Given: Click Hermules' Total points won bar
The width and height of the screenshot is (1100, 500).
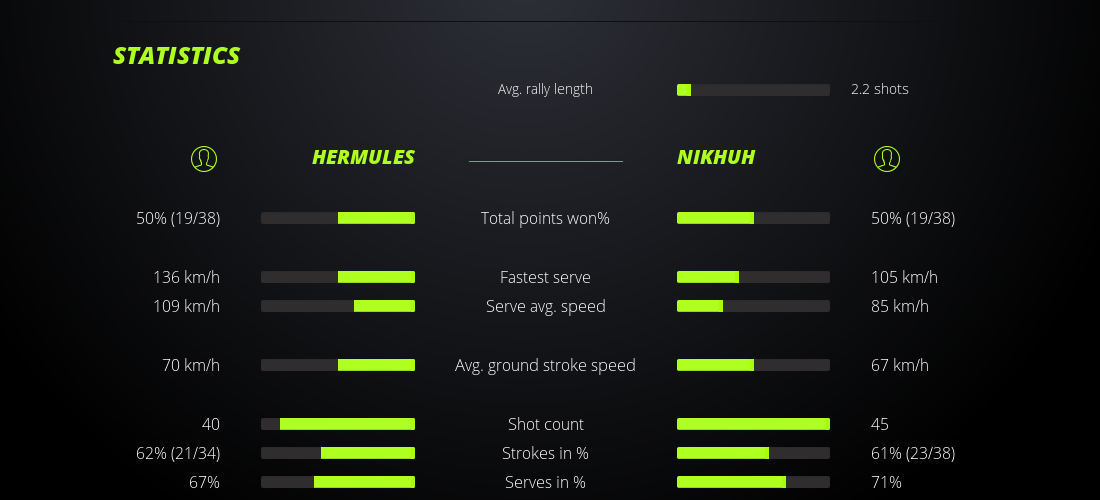Looking at the screenshot, I should [x=338, y=218].
